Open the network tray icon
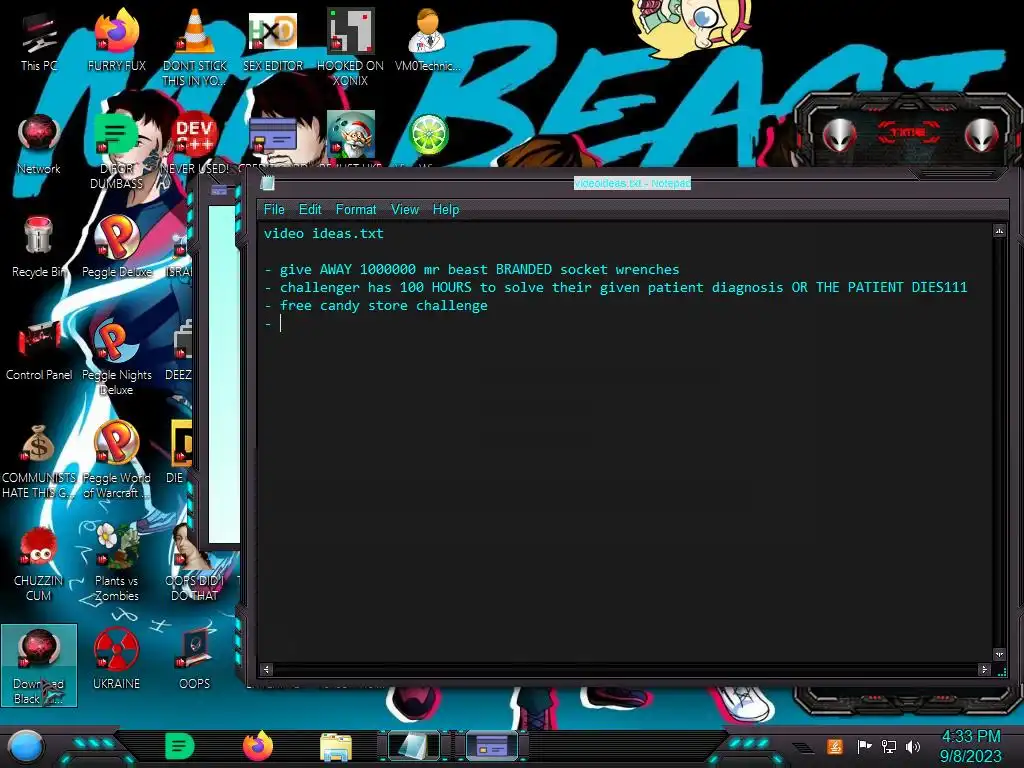This screenshot has height=768, width=1024. pyautogui.click(x=888, y=746)
